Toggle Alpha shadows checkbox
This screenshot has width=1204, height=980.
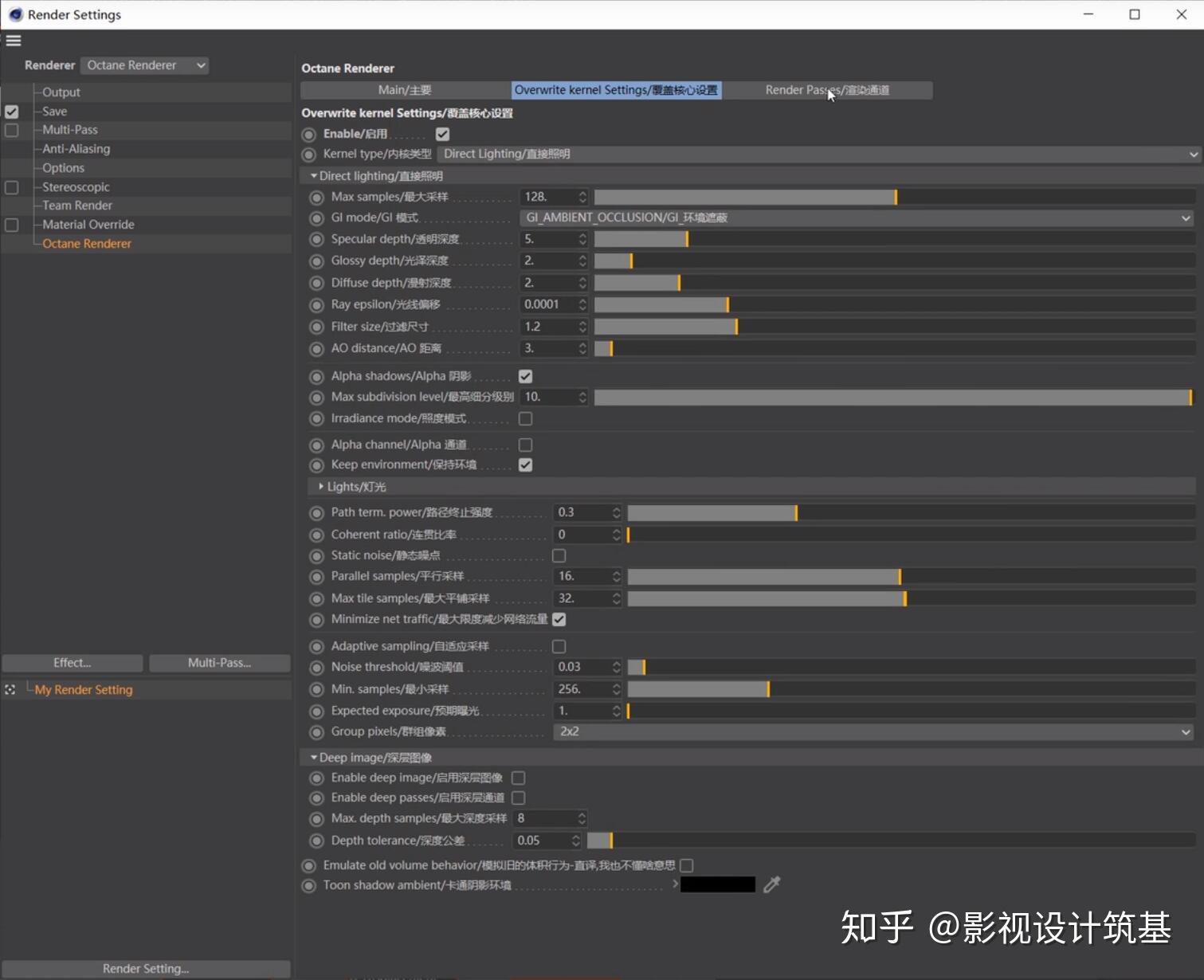point(526,376)
